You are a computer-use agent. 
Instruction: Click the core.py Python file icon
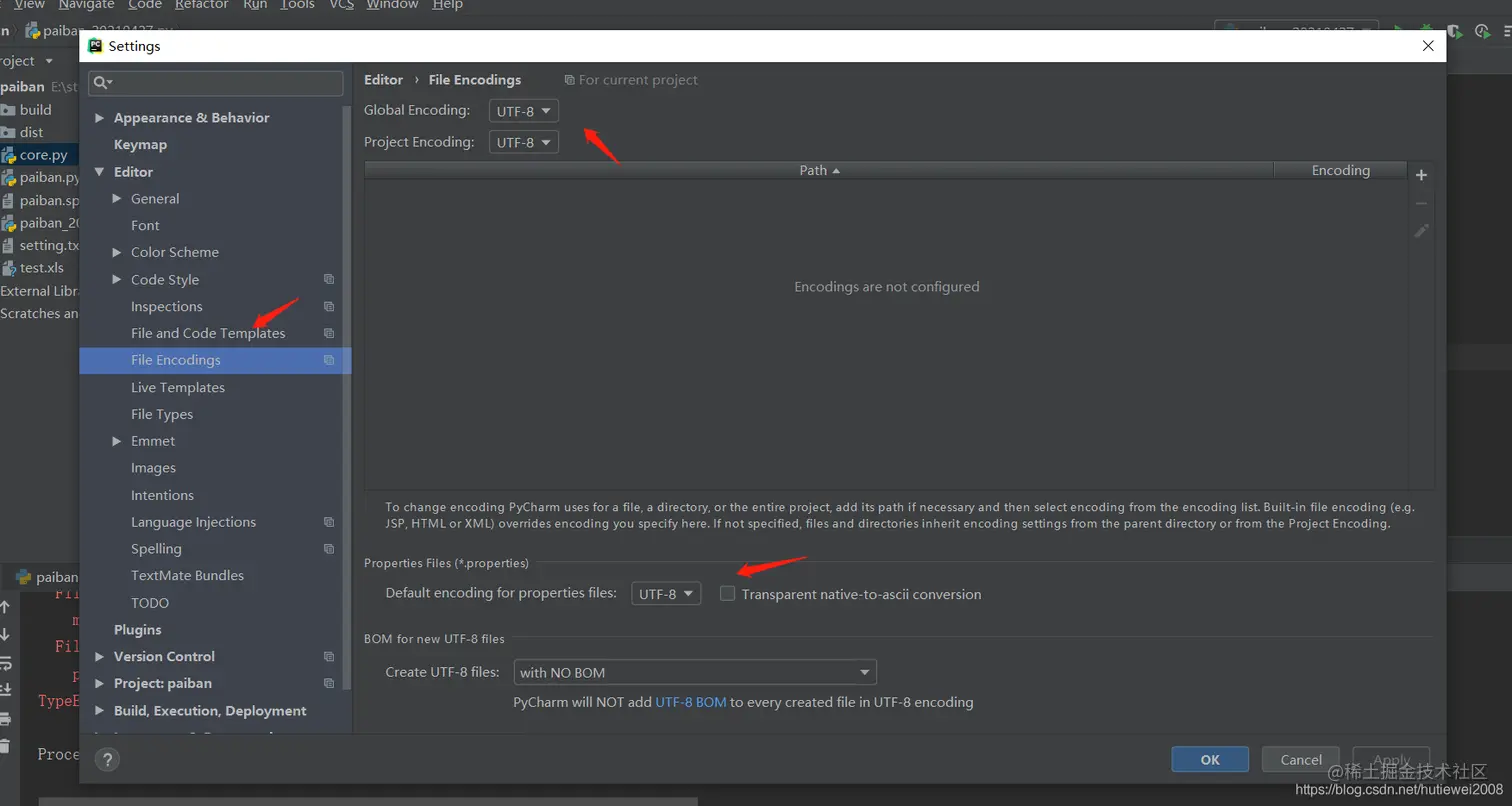9,155
